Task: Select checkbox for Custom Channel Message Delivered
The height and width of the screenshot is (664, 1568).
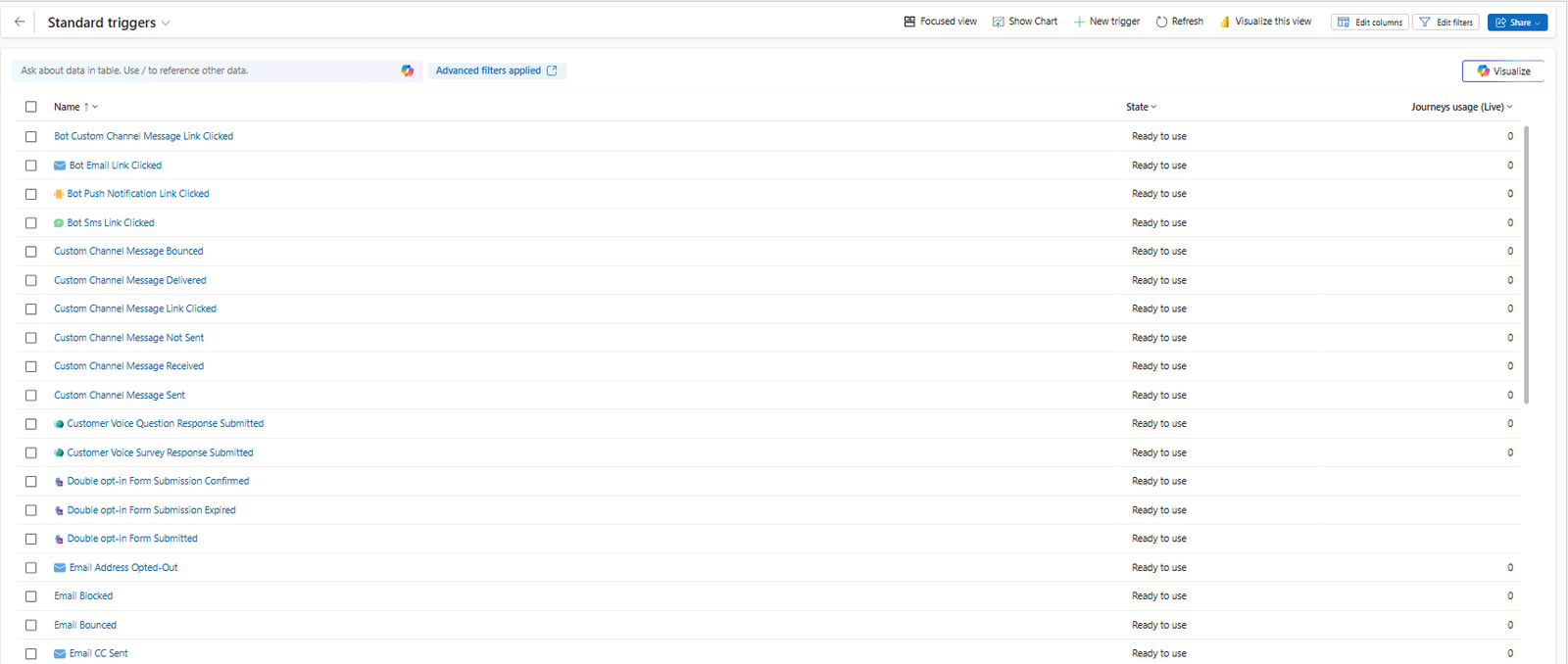Action: click(31, 280)
